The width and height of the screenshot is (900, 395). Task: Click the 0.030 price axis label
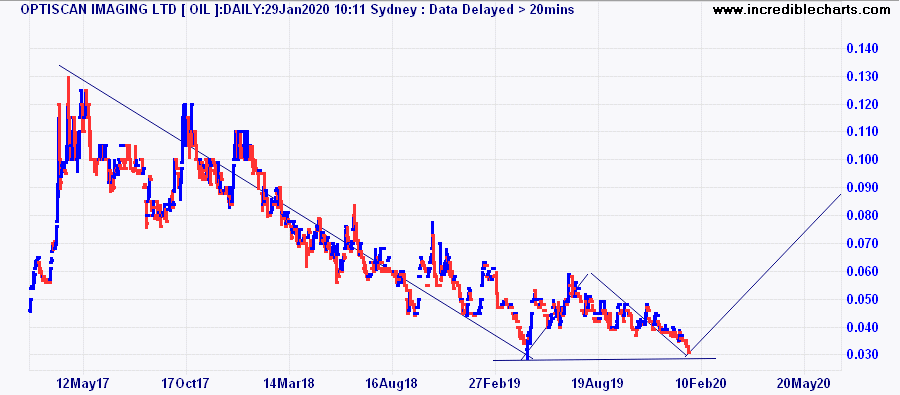tap(863, 355)
